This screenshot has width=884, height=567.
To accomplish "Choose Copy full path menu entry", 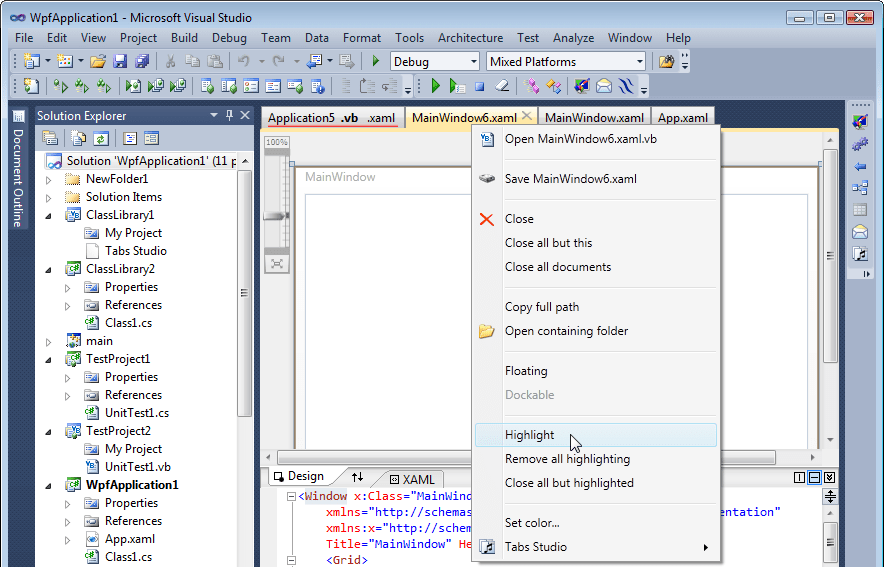I will coord(596,307).
